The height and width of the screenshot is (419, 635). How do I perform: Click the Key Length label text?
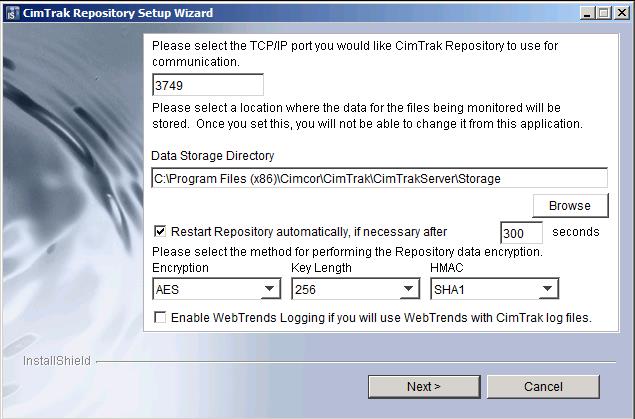(322, 269)
